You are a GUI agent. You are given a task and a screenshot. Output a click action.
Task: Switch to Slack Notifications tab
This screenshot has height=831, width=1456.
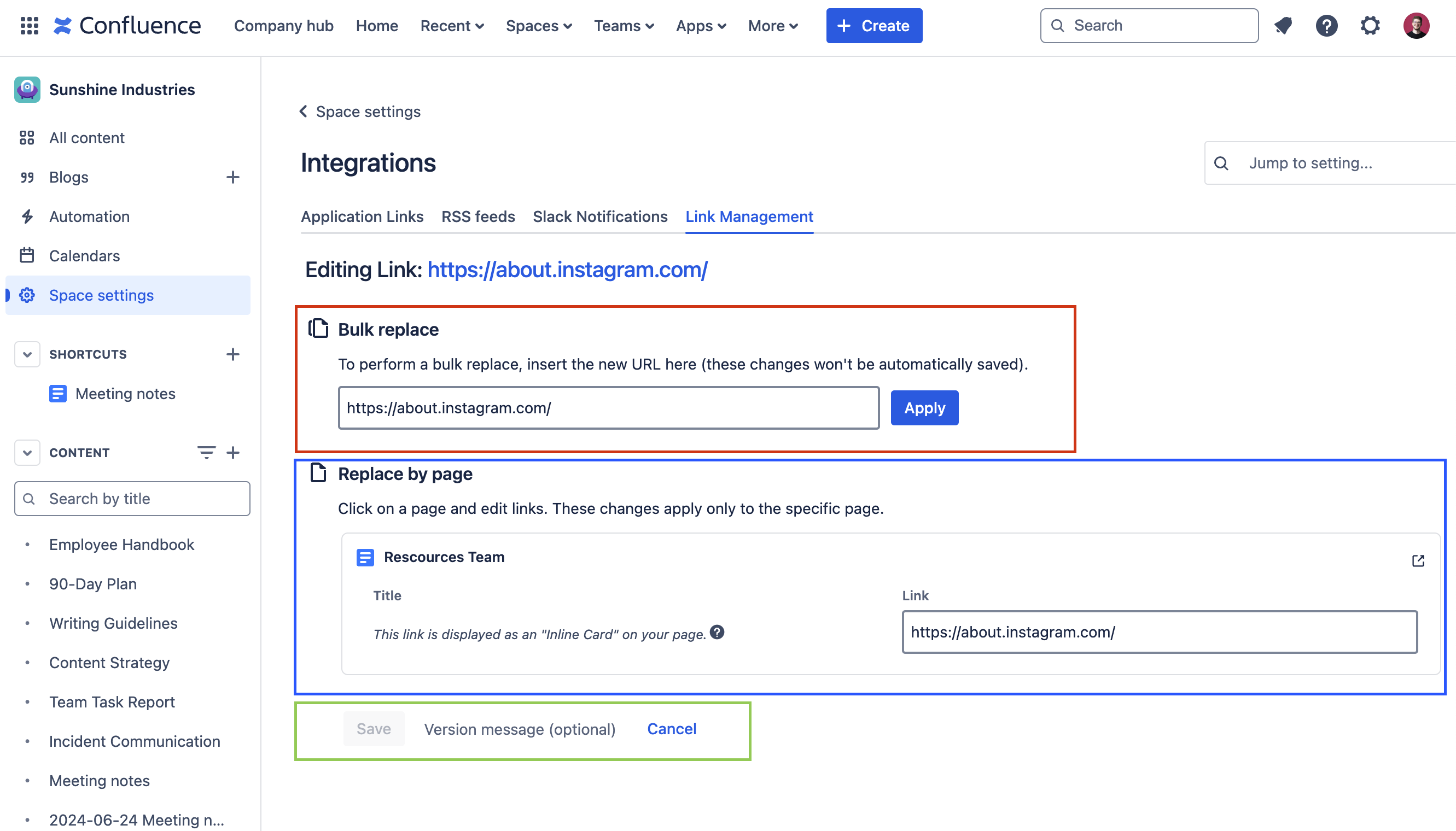[600, 216]
